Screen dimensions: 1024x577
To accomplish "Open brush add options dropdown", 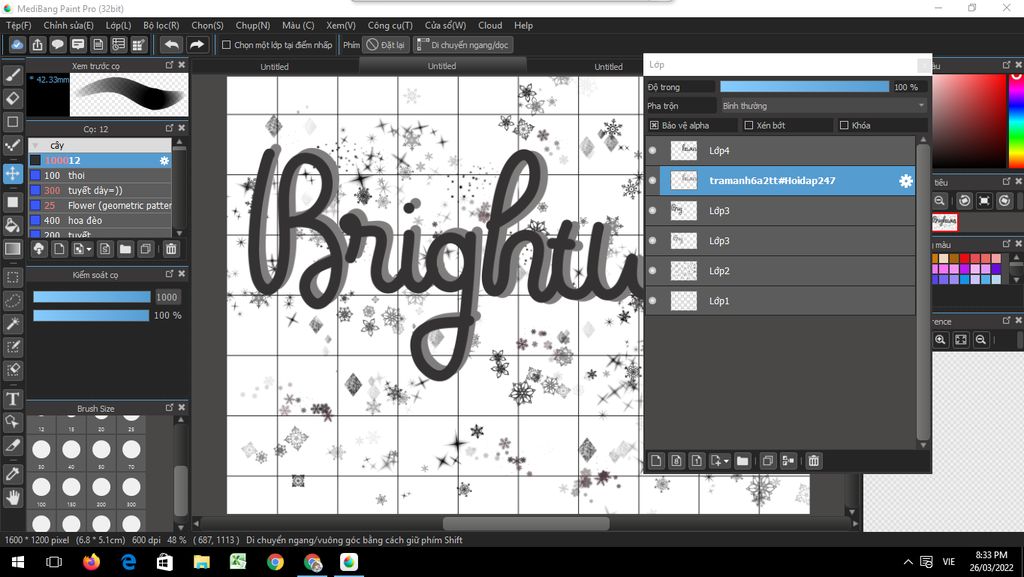I will coord(89,249).
